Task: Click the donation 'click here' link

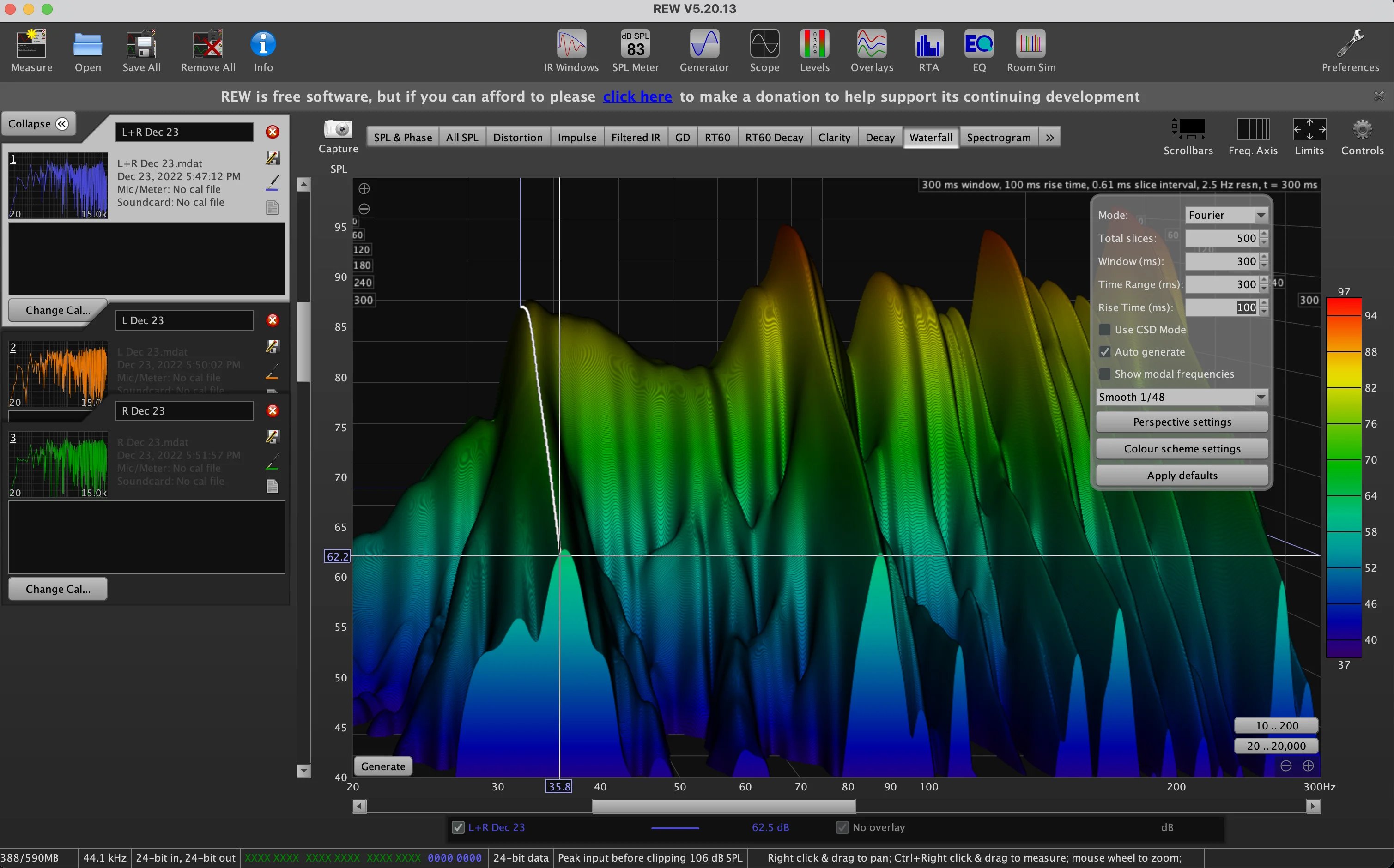Action: click(637, 96)
